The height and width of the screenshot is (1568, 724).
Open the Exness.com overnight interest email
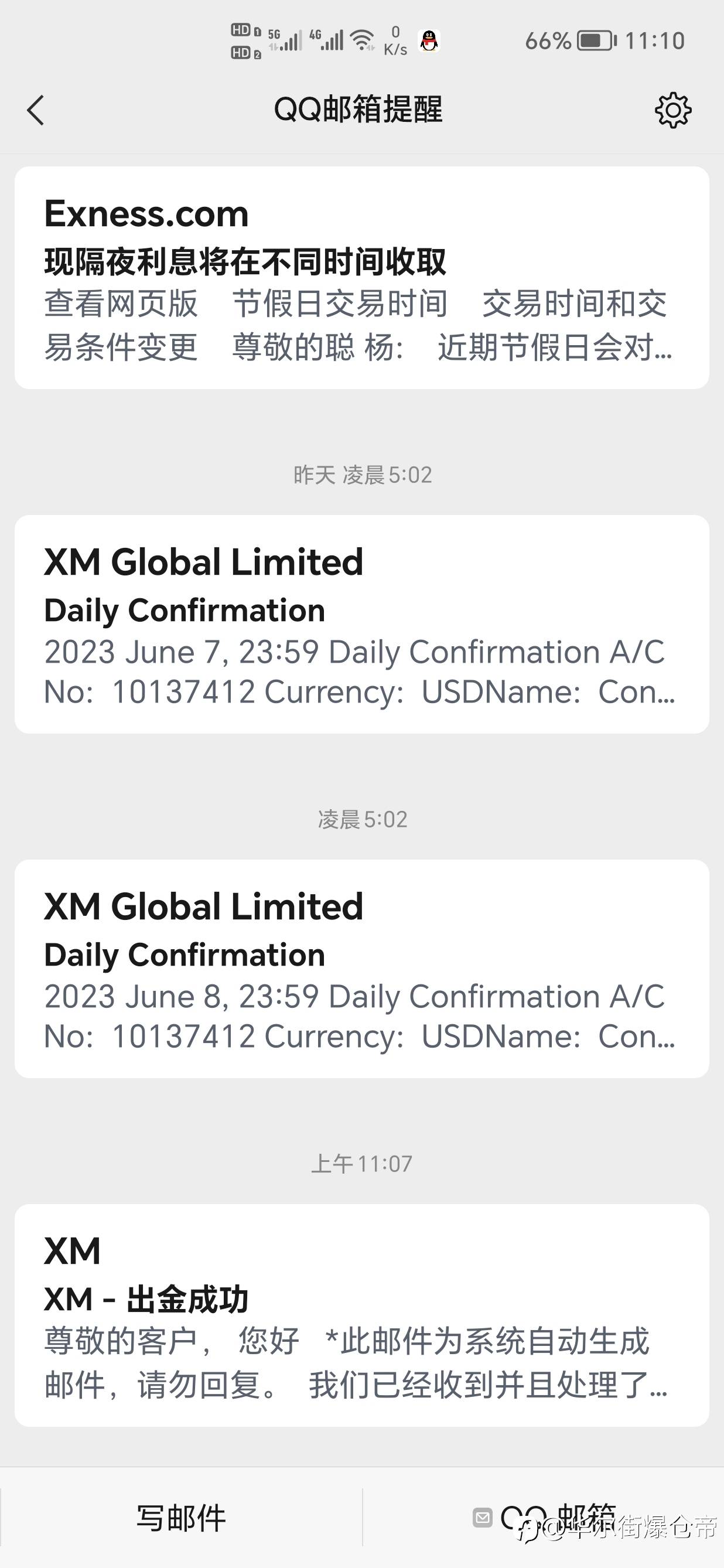[361, 278]
